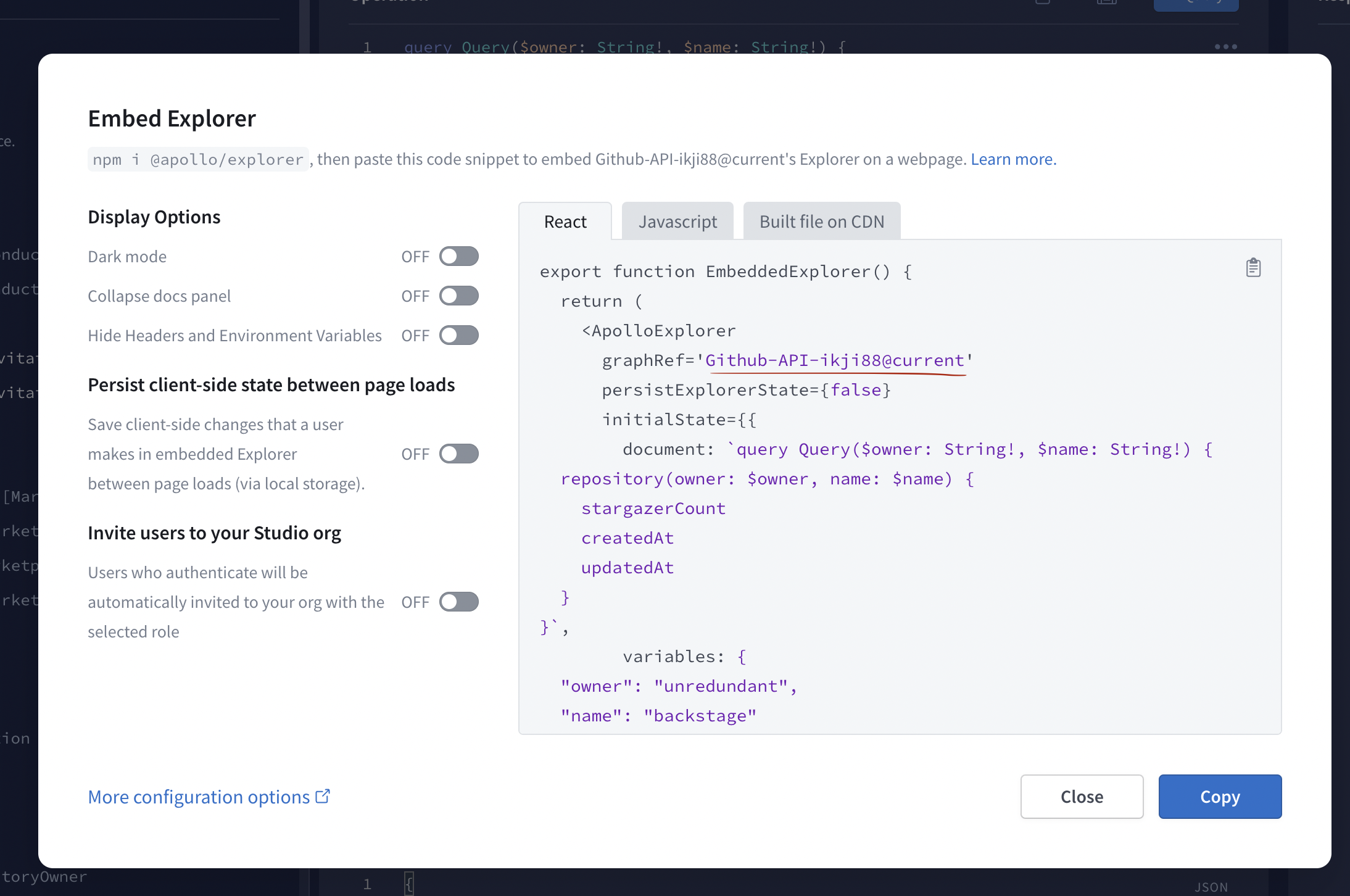This screenshot has width=1350, height=896.
Task: Click the <ApolloExplorer tag line
Action: tap(659, 331)
